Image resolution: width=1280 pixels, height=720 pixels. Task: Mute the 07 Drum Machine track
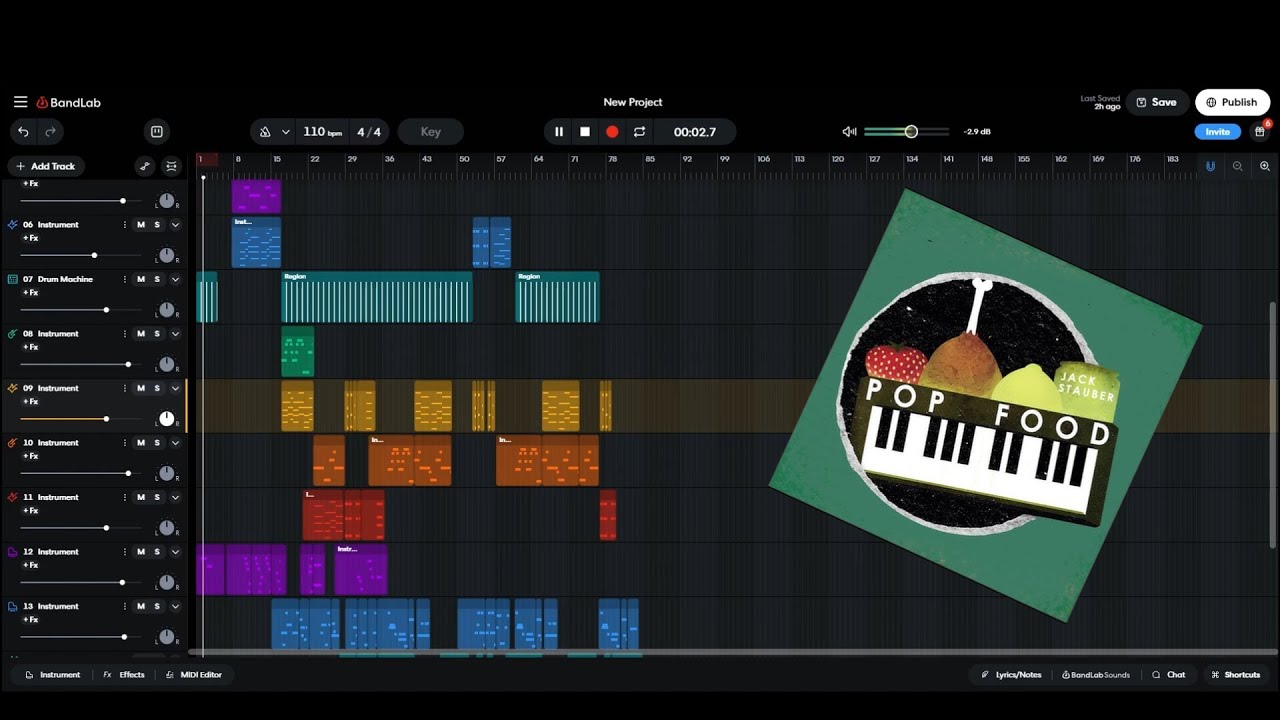coord(141,279)
